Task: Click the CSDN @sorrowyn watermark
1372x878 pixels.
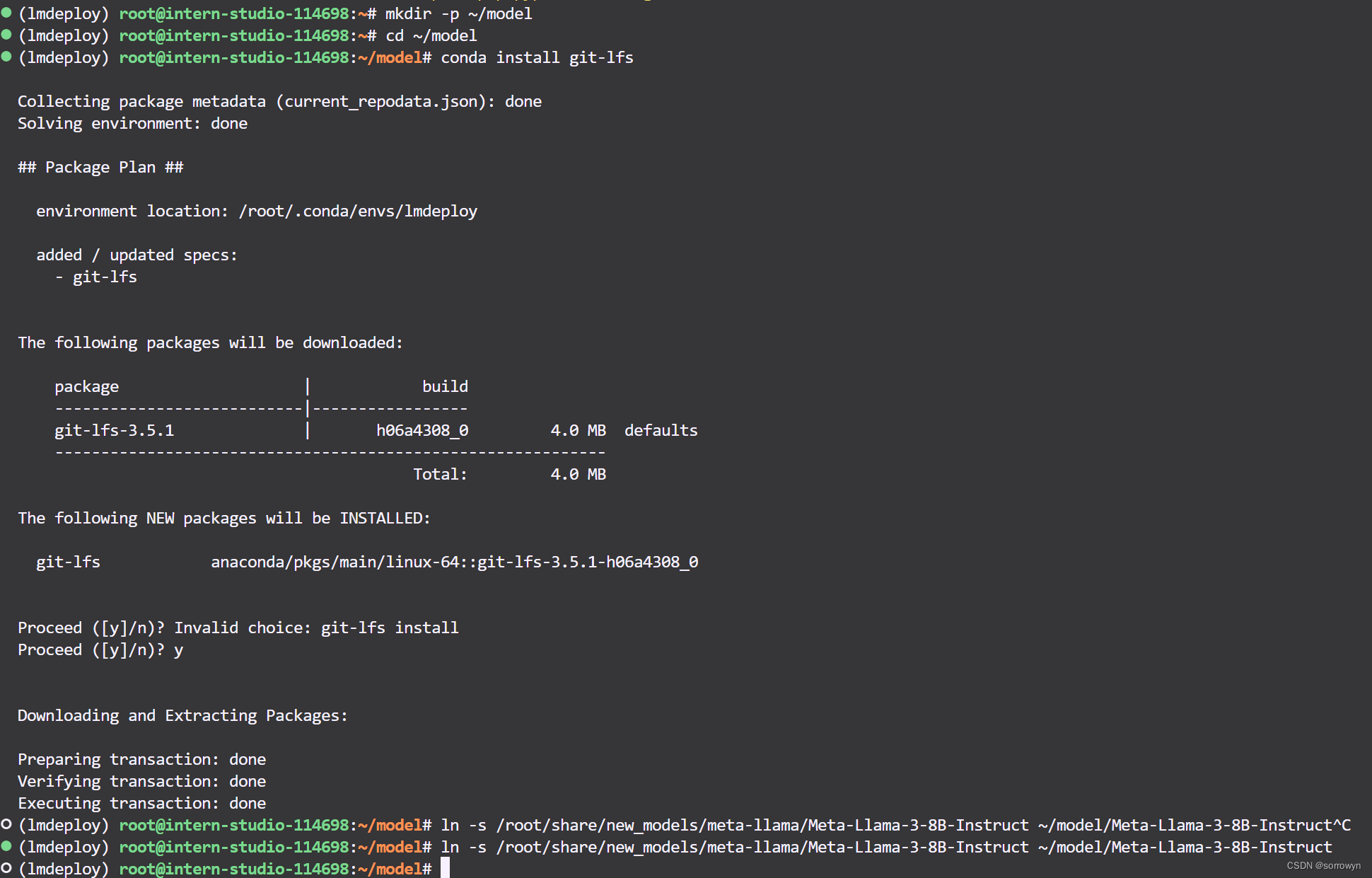Action: [x=1323, y=865]
